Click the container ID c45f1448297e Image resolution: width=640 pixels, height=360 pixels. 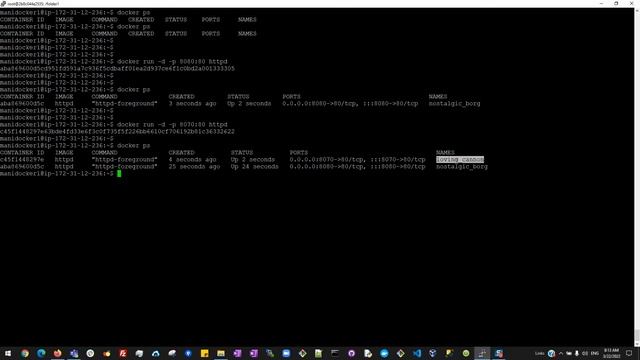(22, 160)
